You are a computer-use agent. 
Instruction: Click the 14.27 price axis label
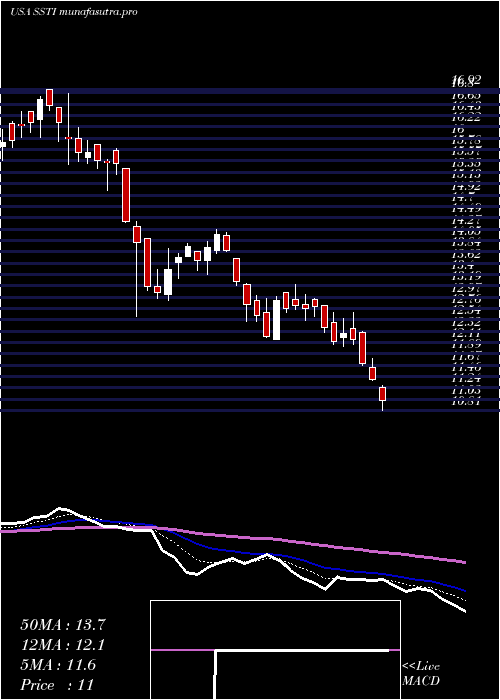[466, 221]
